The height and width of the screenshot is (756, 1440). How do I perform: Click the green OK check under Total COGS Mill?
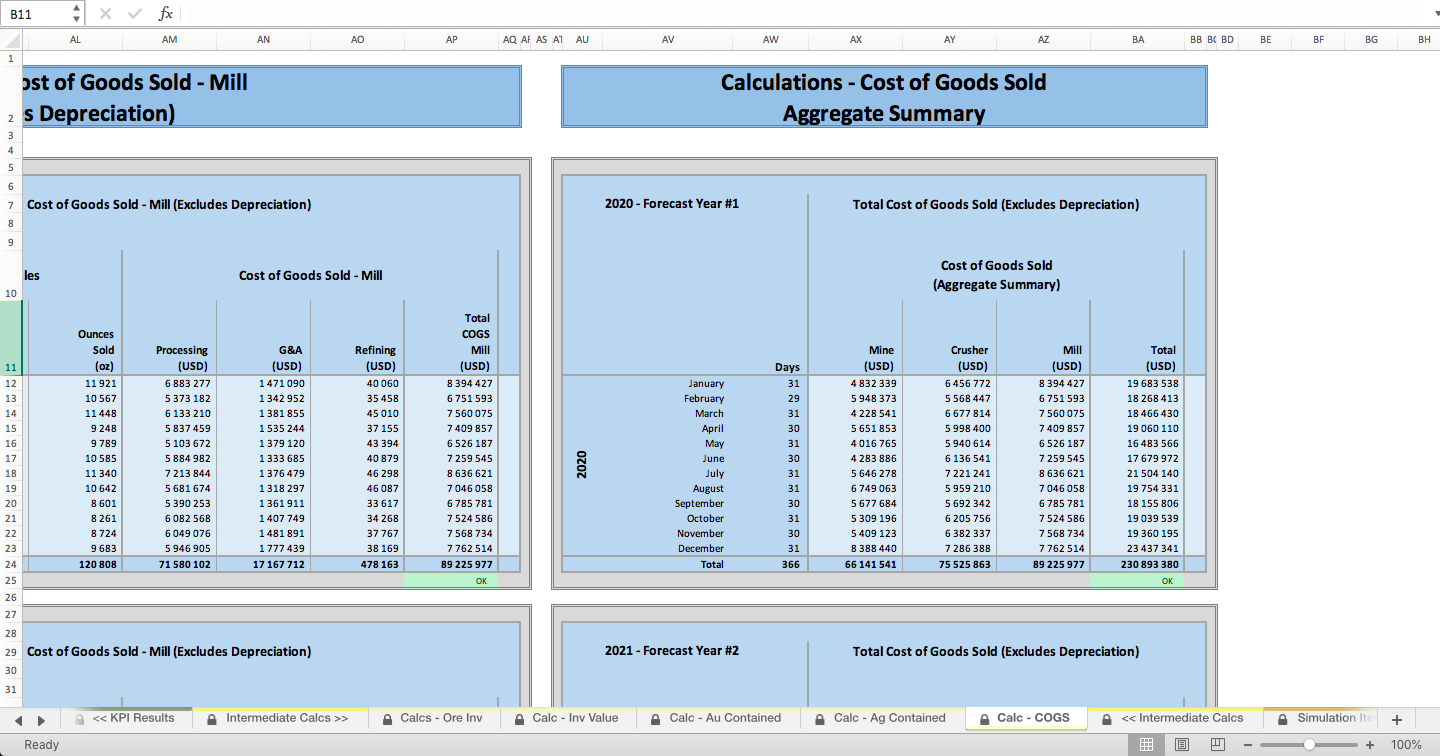click(451, 581)
